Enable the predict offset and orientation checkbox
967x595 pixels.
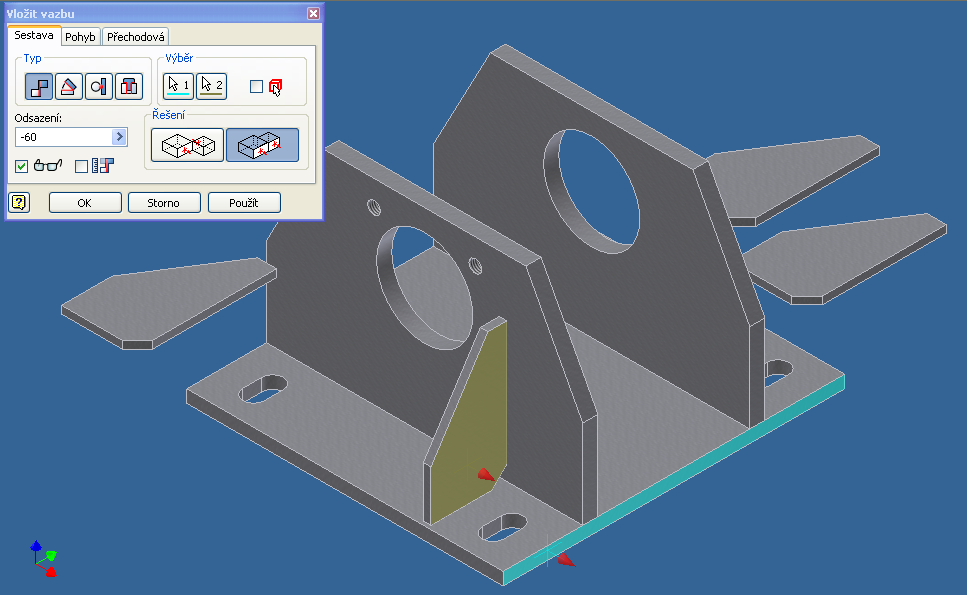click(x=82, y=166)
